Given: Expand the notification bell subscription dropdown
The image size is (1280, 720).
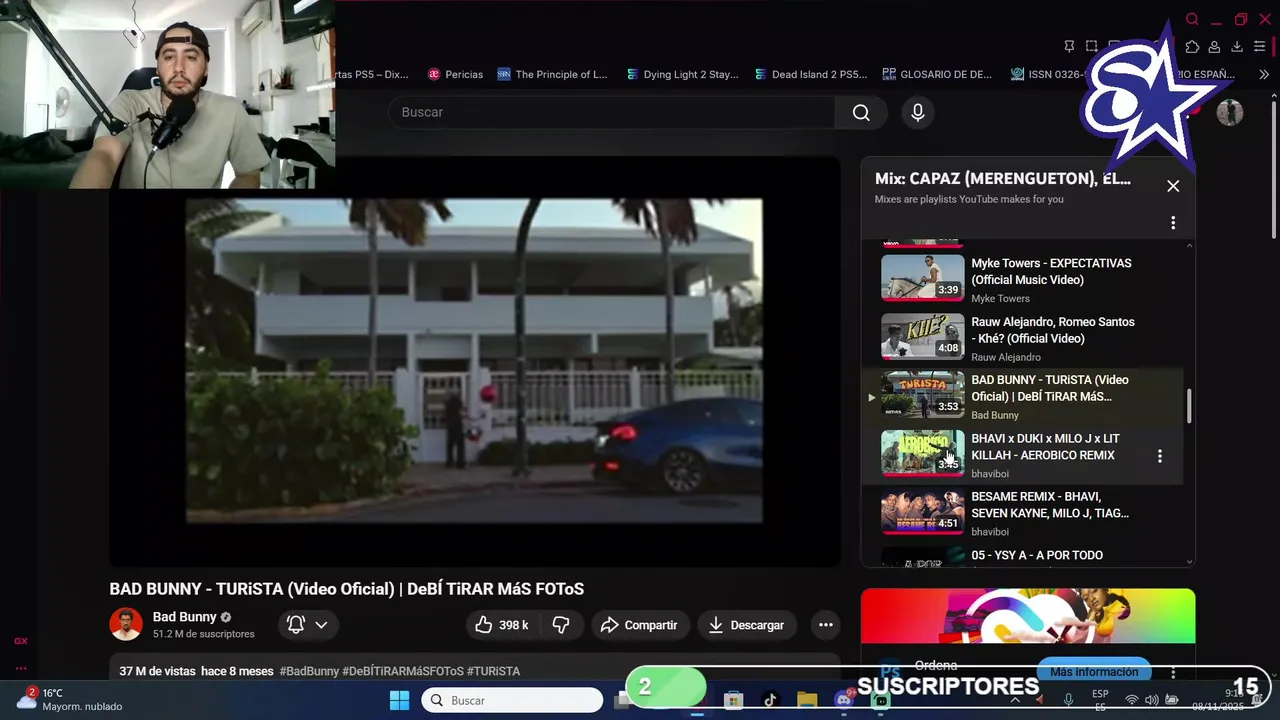Looking at the screenshot, I should point(307,625).
